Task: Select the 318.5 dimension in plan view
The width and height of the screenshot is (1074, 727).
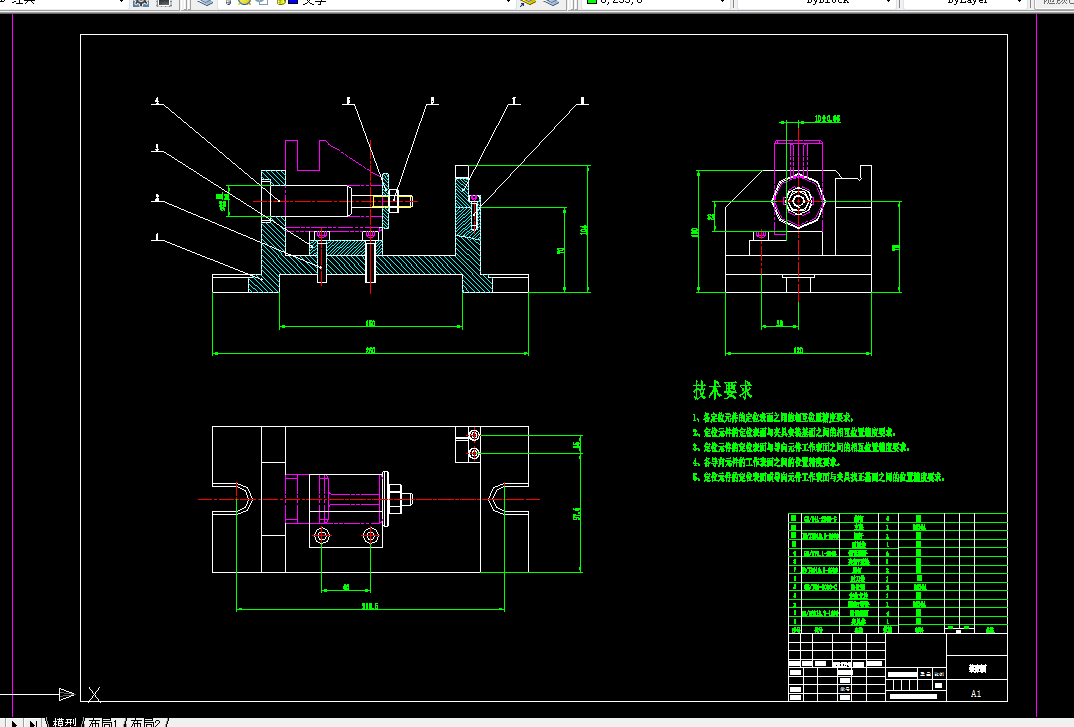Action: point(370,606)
